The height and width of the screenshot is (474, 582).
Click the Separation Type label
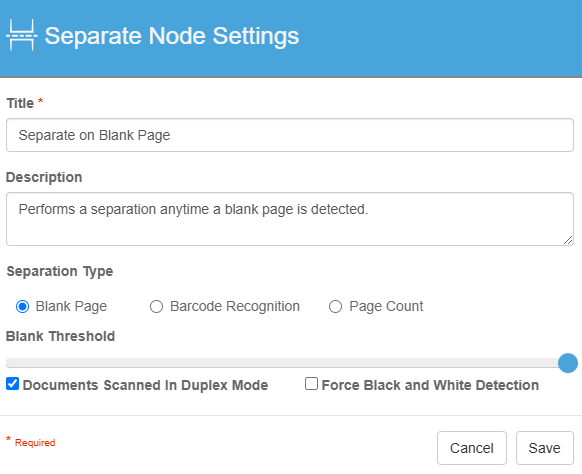click(60, 272)
